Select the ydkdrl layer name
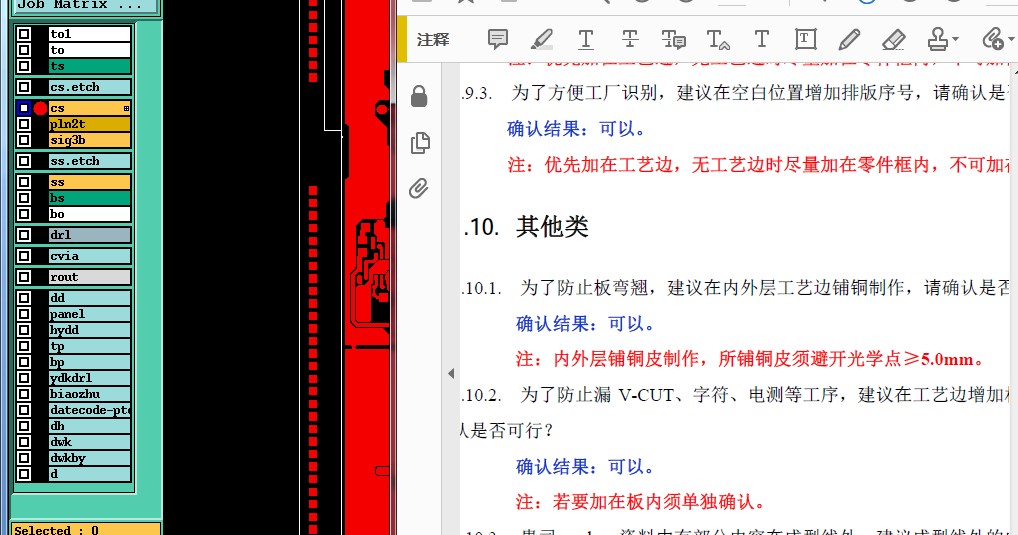 point(90,378)
